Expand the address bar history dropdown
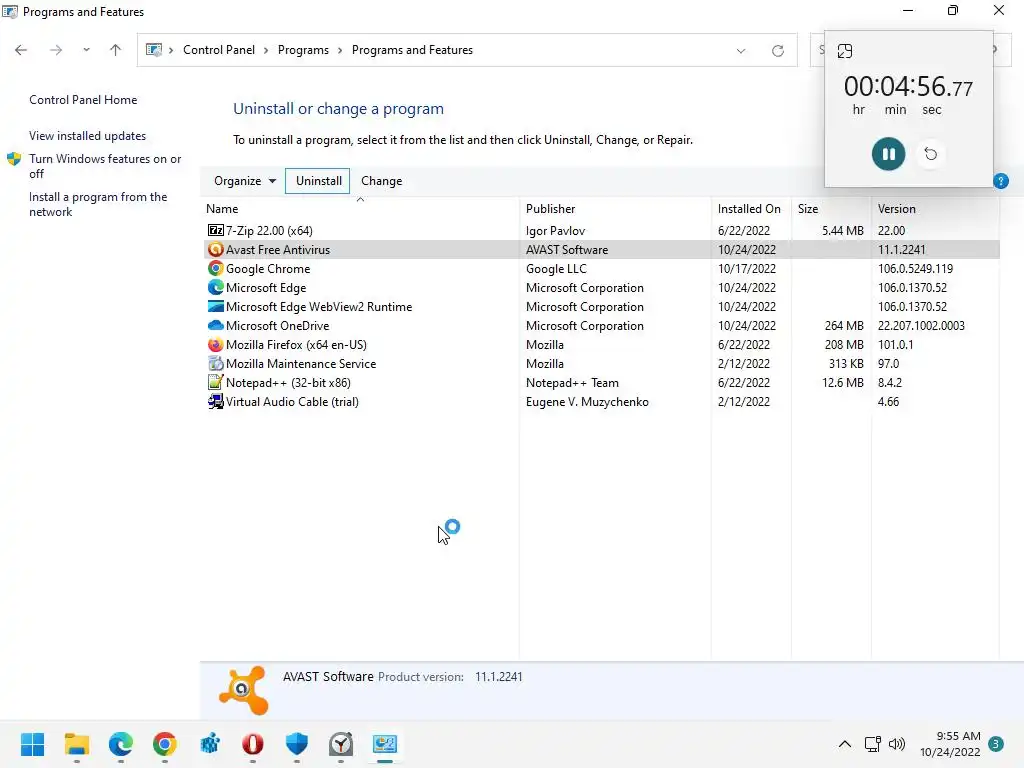 click(x=741, y=51)
